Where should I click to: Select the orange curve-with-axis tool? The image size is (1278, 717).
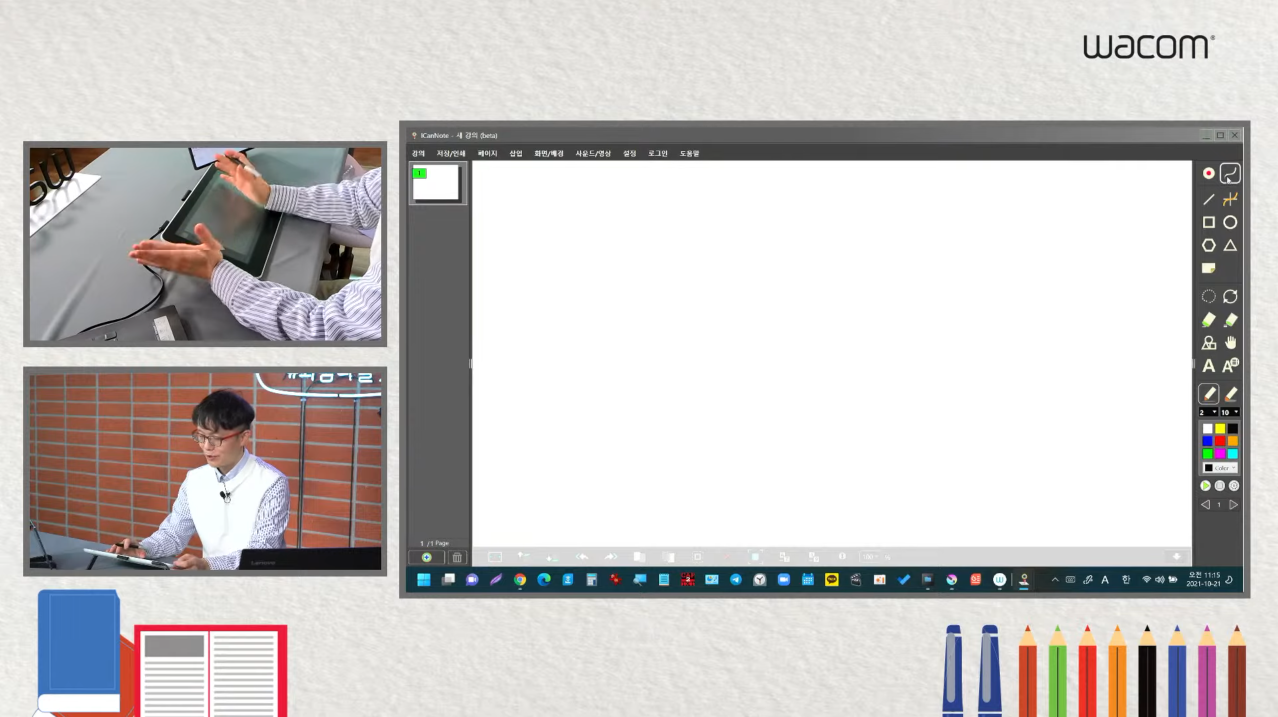tap(1230, 199)
